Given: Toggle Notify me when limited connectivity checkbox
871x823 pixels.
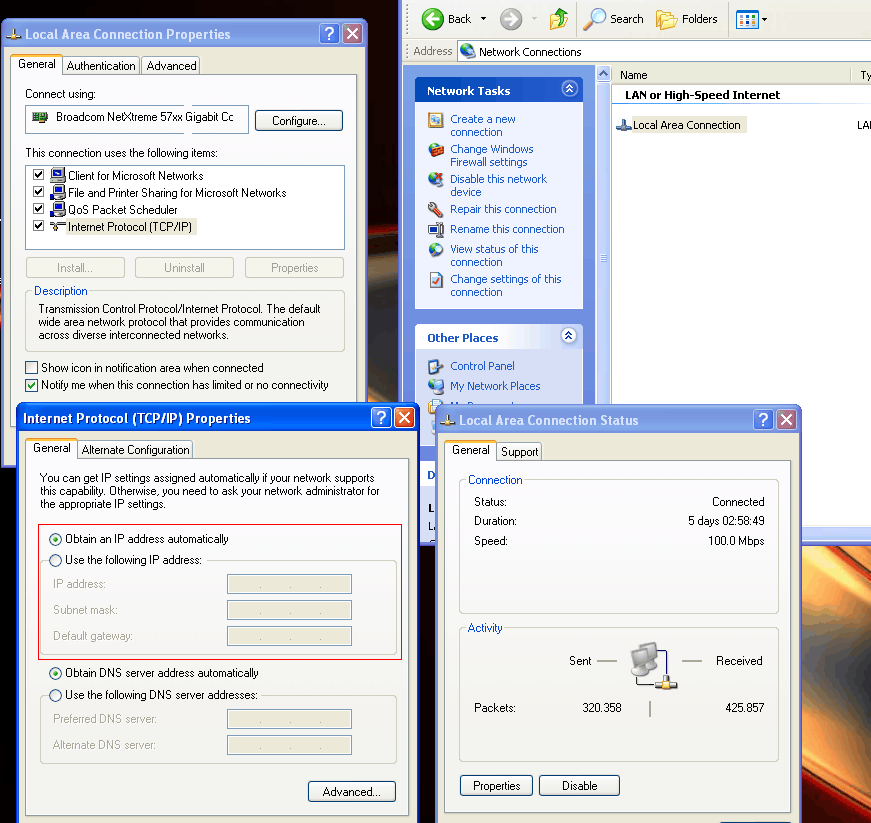Looking at the screenshot, I should point(32,385).
